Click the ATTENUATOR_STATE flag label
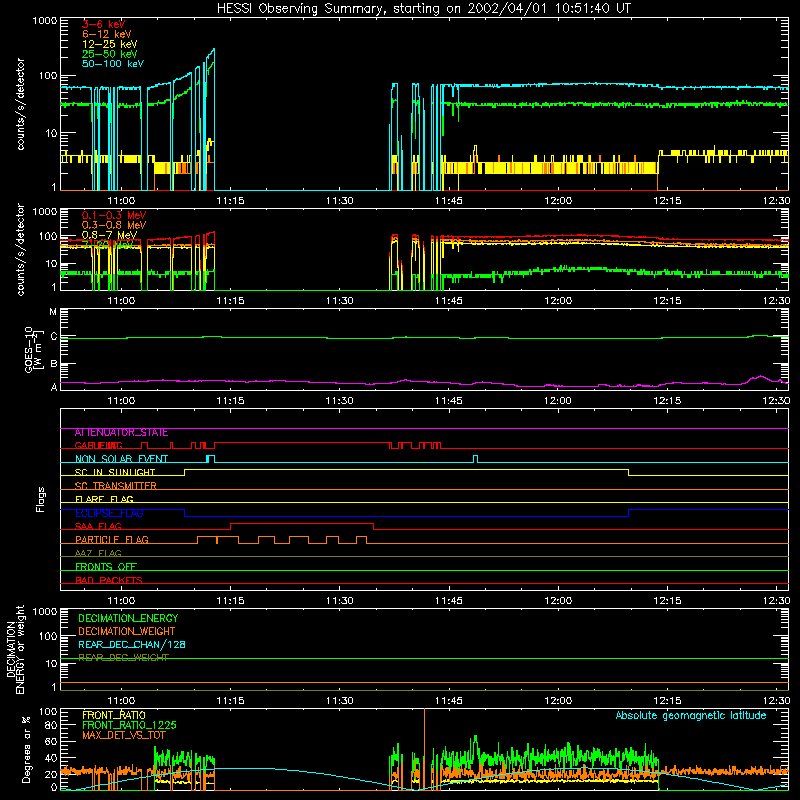 tap(121, 433)
